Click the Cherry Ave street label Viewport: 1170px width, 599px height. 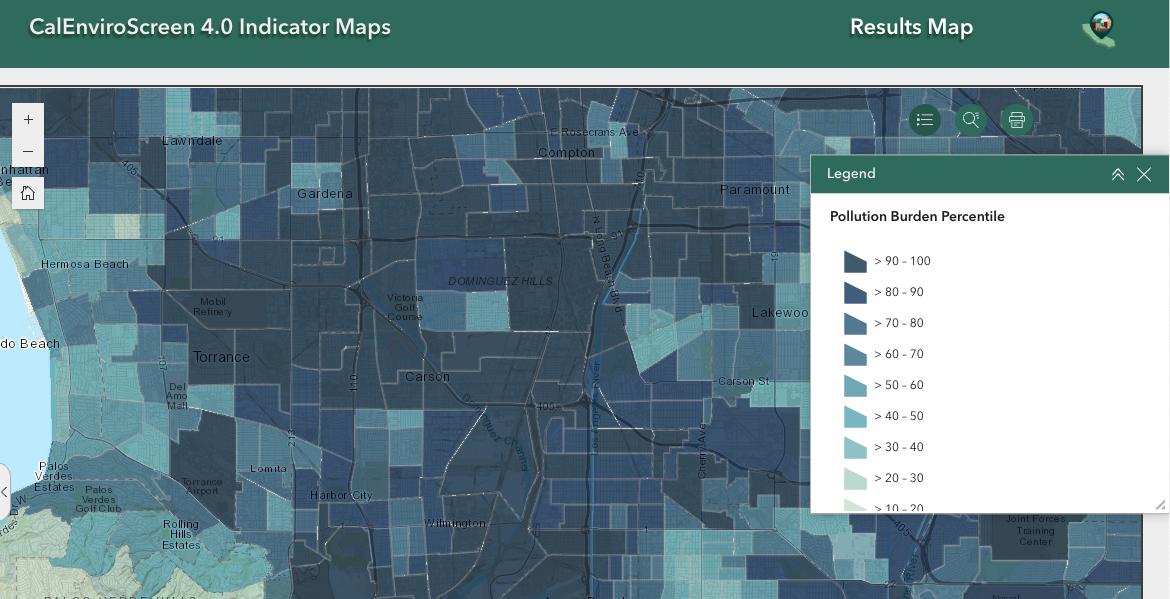pos(701,451)
